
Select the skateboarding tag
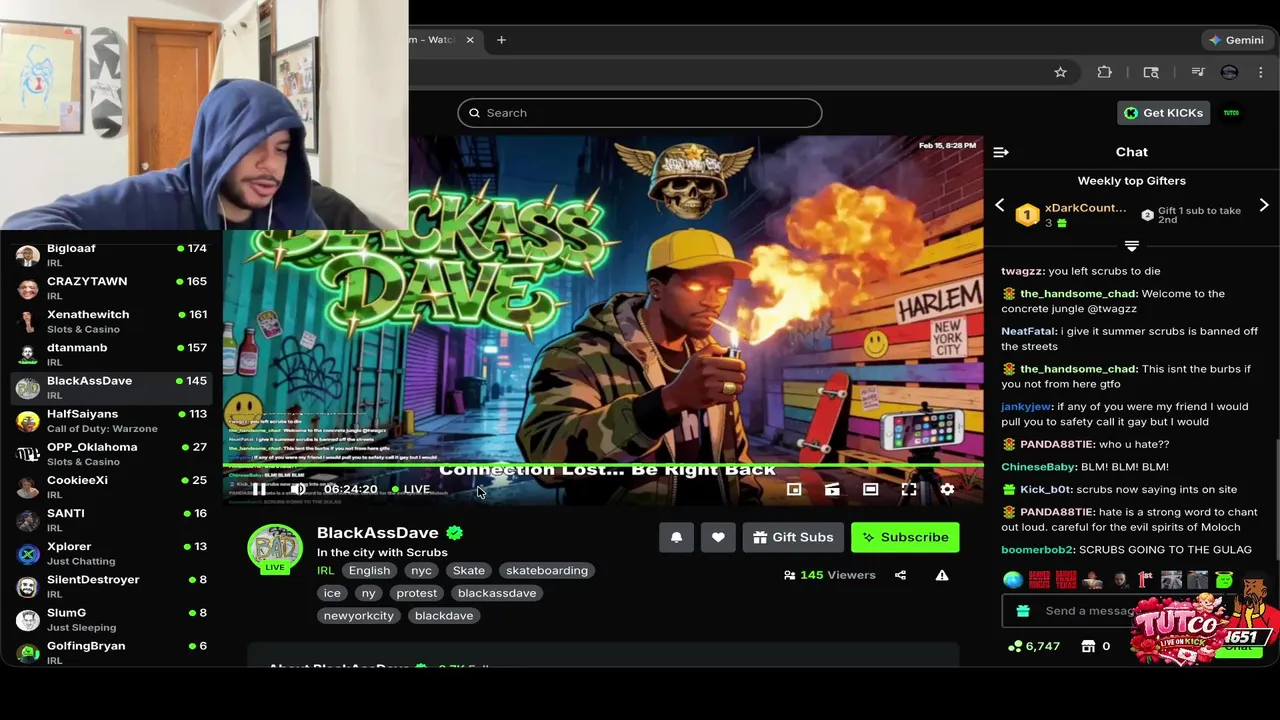click(x=547, y=570)
